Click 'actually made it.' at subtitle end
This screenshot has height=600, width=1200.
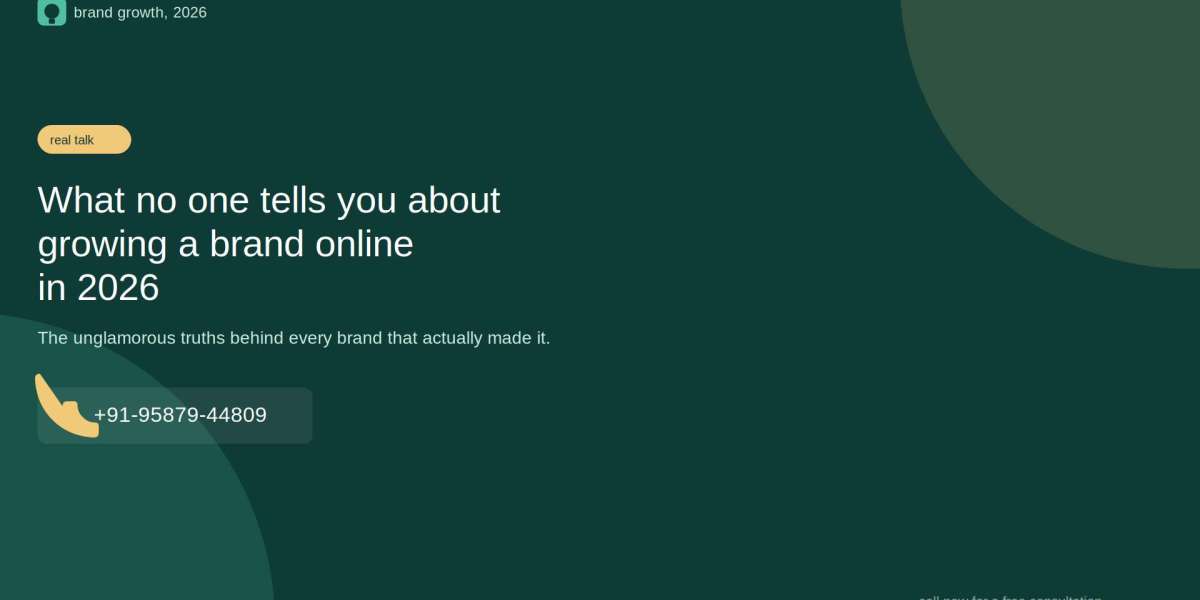[x=486, y=338]
